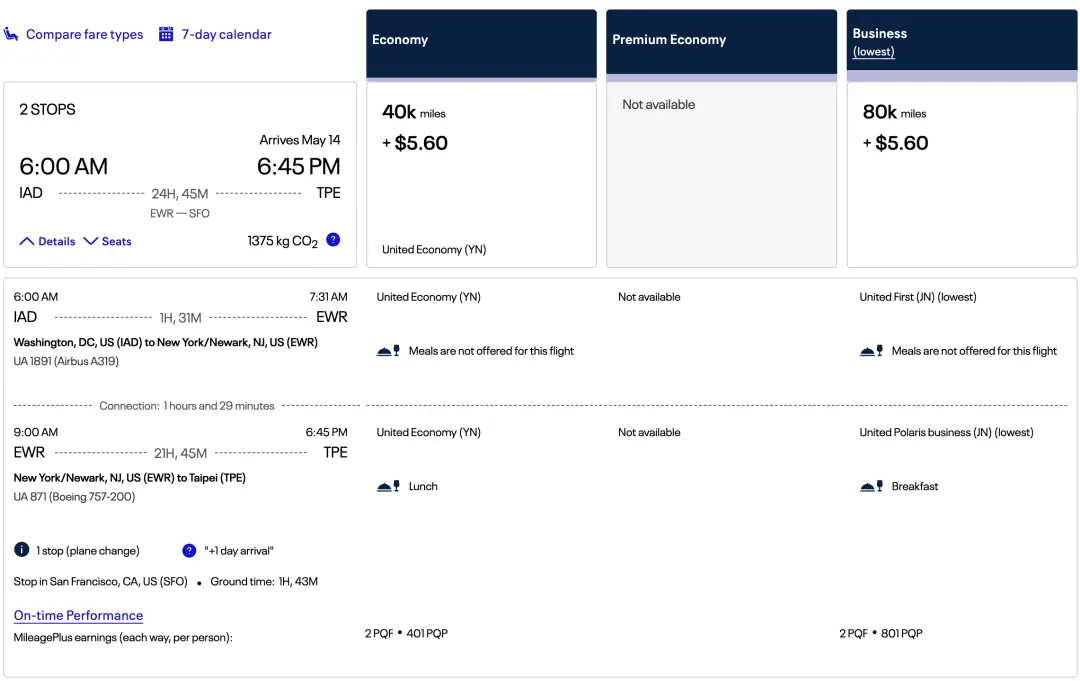View On-time Performance details
Screen dimensions: 1080x681
[78, 615]
